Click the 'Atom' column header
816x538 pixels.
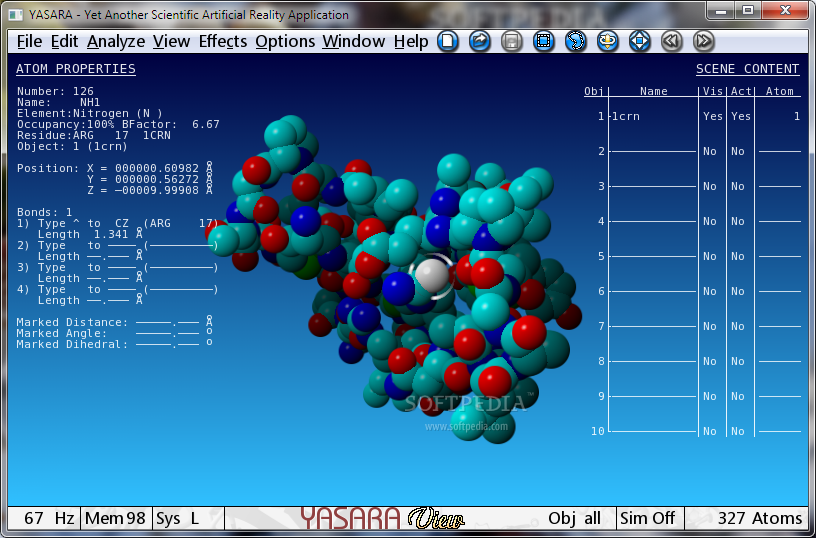pyautogui.click(x=780, y=91)
